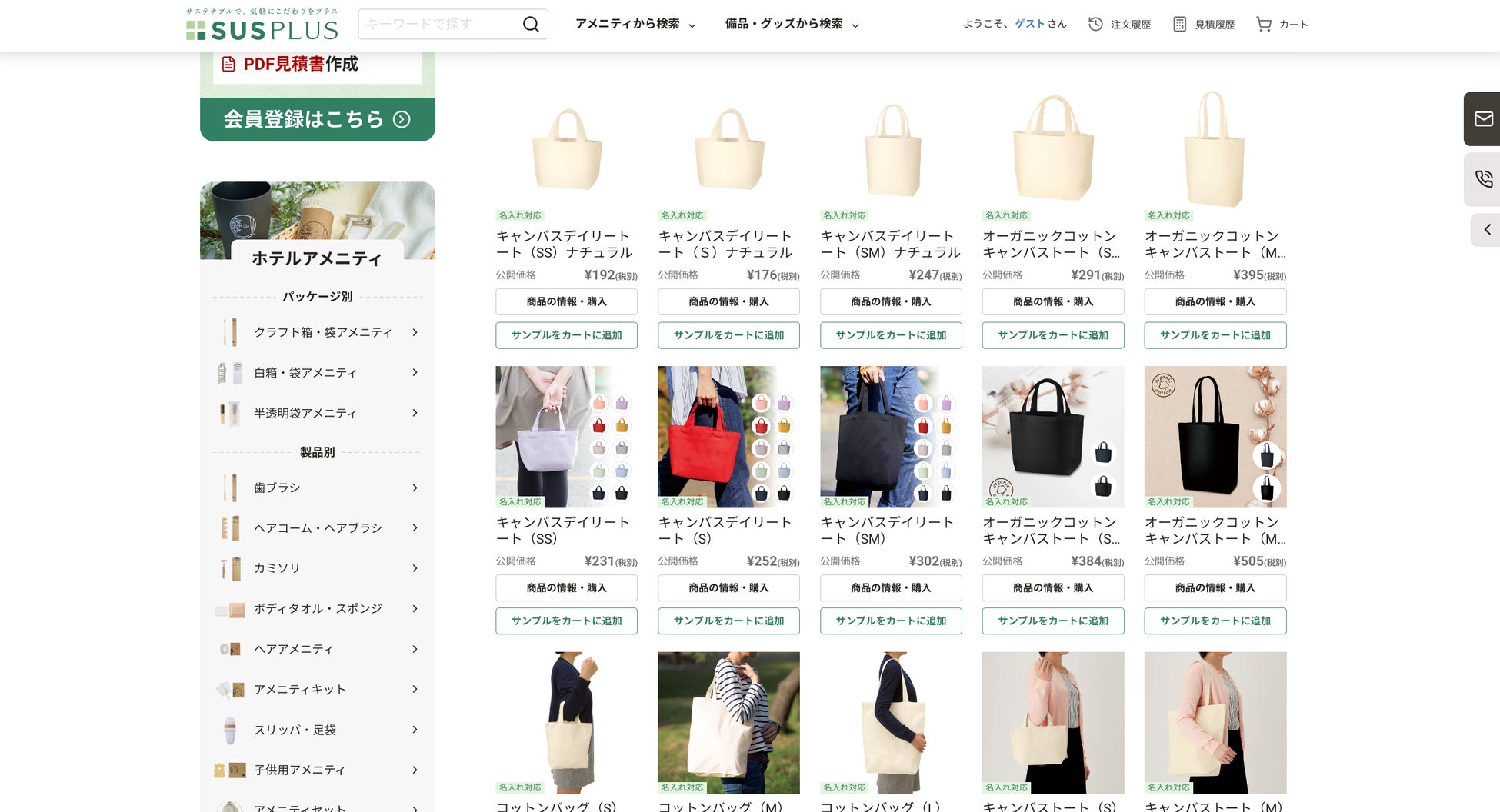Open コットンバッグ(M) product thumbnail

[728, 723]
